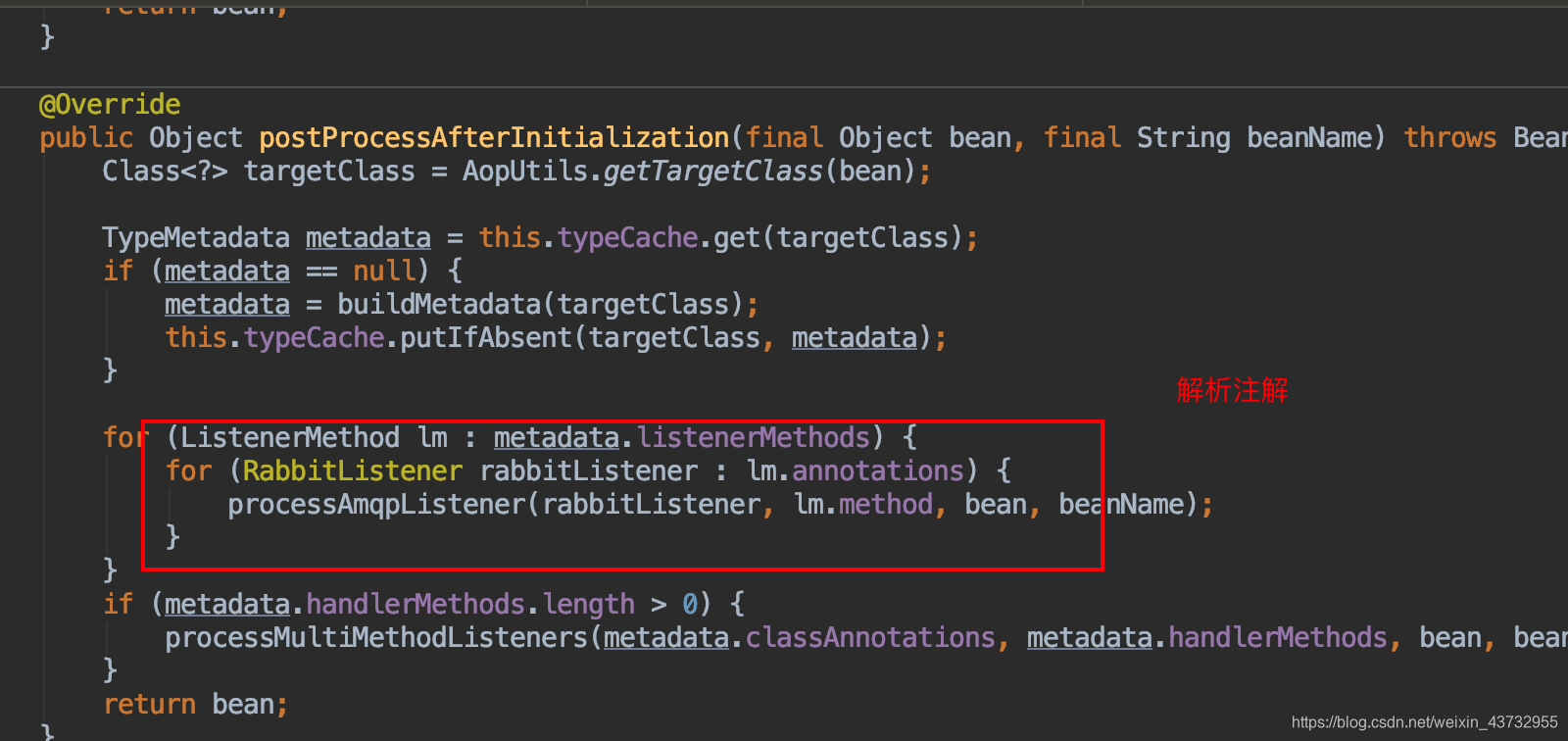Click the @Override annotation
This screenshot has width=1568, height=741.
click(x=110, y=104)
